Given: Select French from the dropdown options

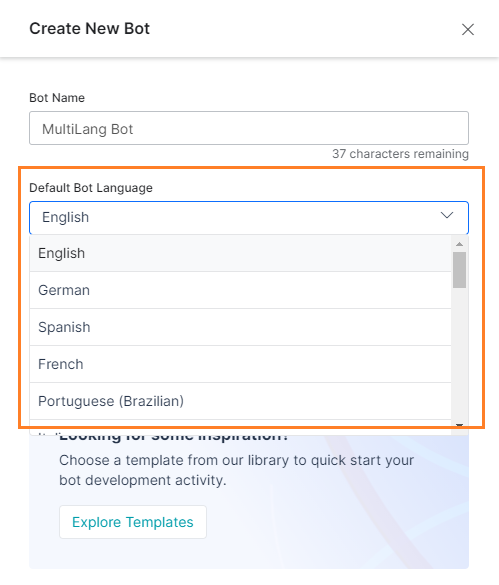Looking at the screenshot, I should [x=240, y=364].
